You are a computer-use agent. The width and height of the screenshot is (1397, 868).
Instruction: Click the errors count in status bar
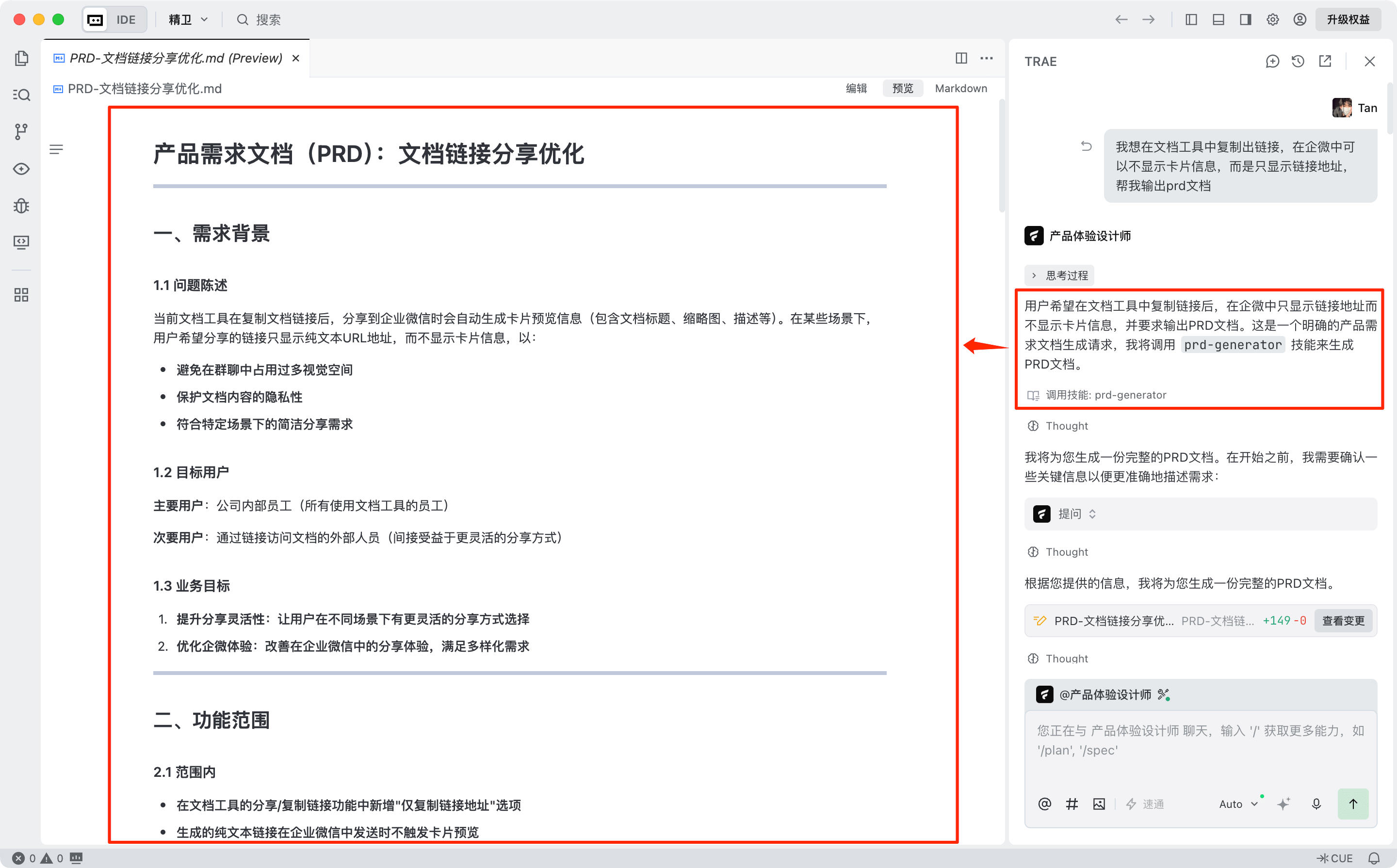[24, 858]
